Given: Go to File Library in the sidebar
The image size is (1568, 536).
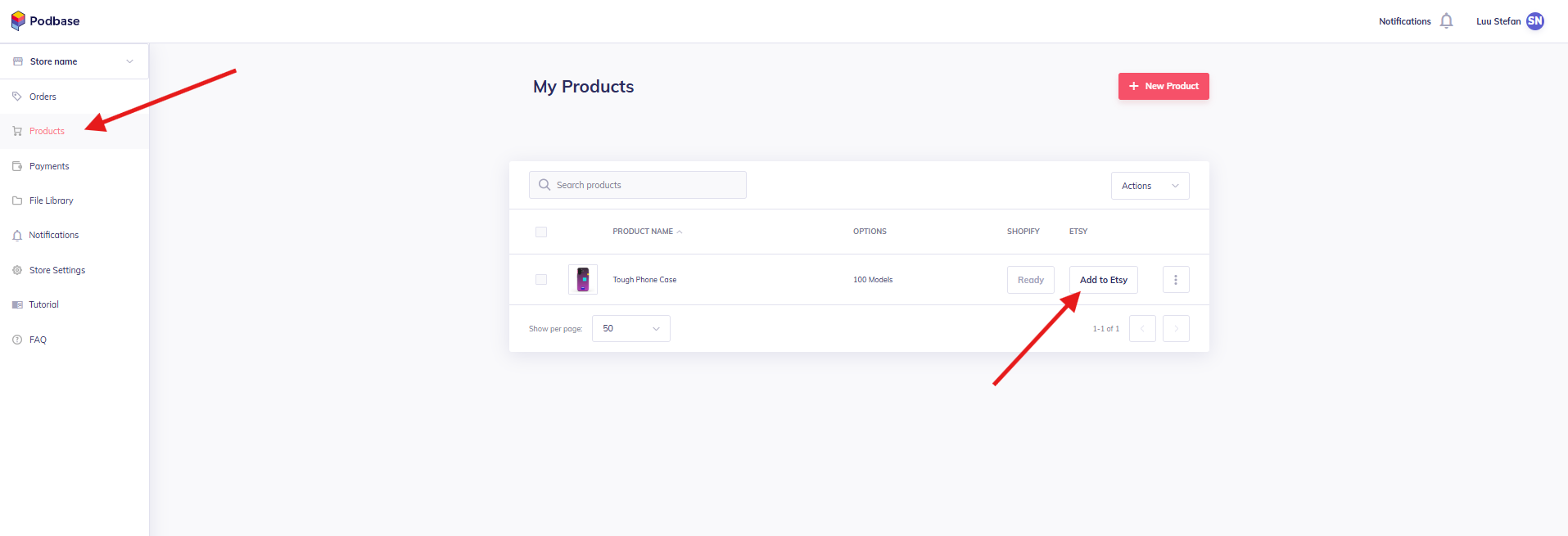Looking at the screenshot, I should [x=51, y=200].
